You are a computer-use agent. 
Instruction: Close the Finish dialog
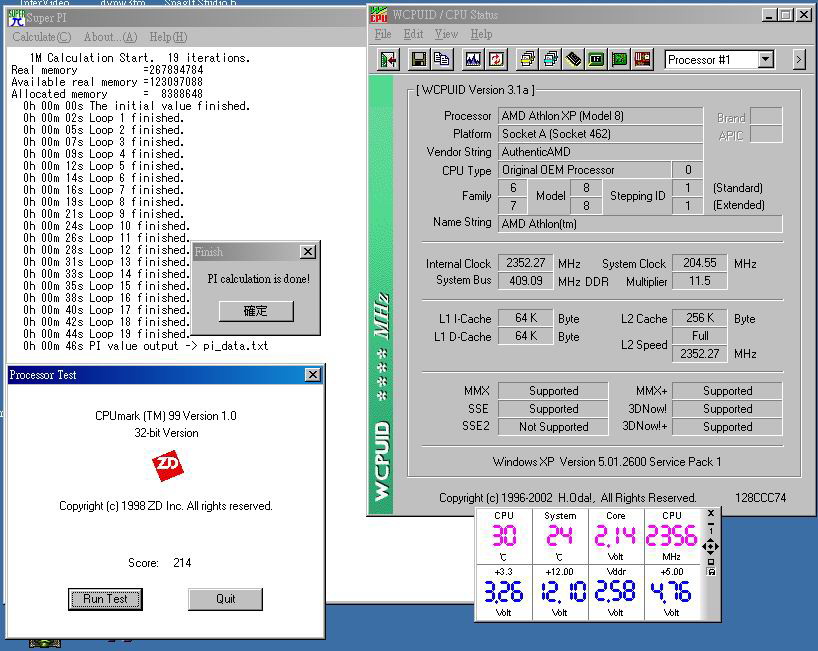(x=308, y=252)
